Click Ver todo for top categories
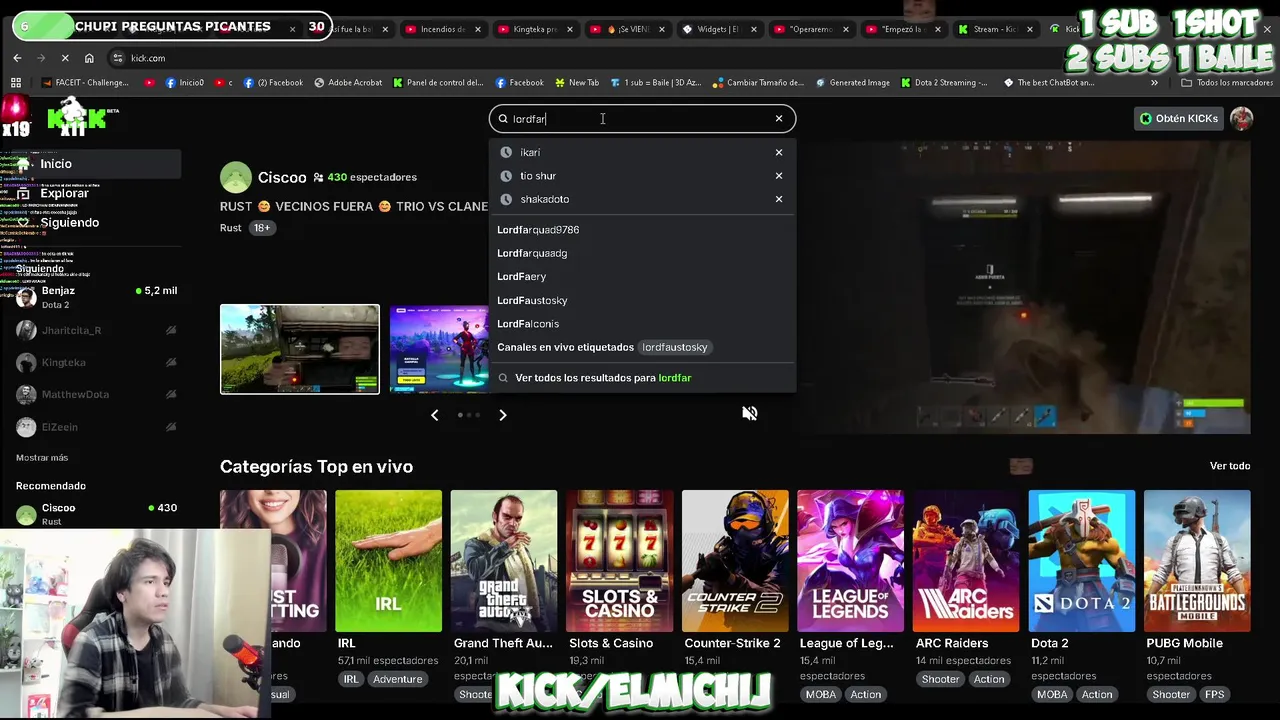 [x=1230, y=466]
